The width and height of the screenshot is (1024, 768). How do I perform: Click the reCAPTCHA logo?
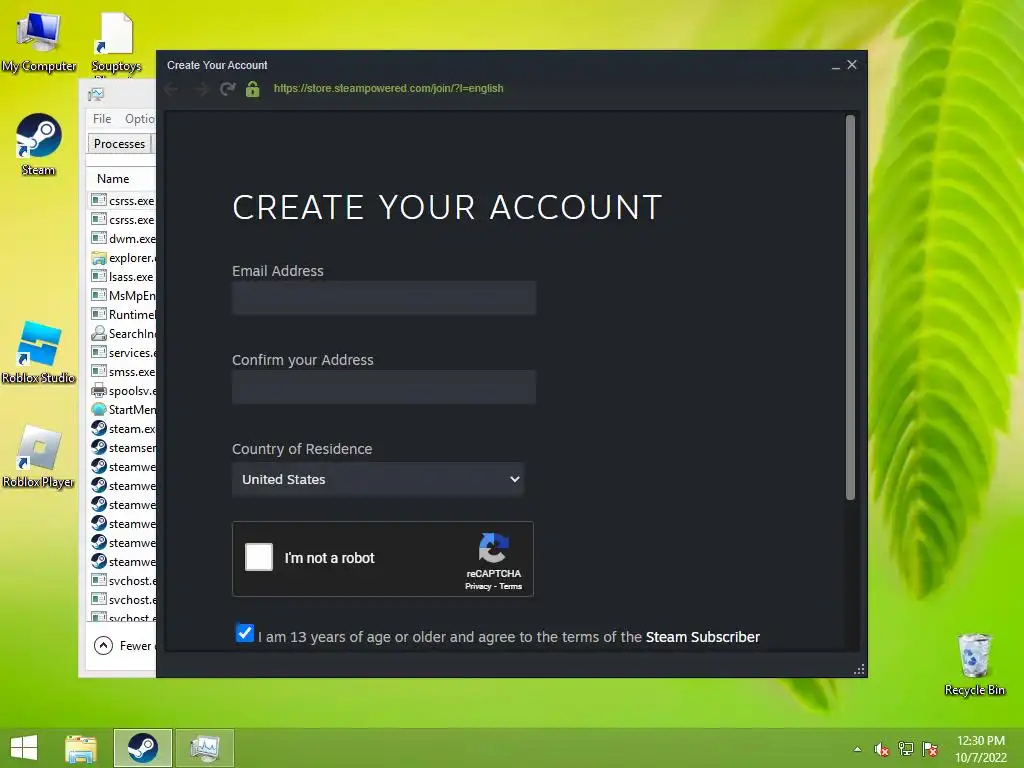click(493, 548)
